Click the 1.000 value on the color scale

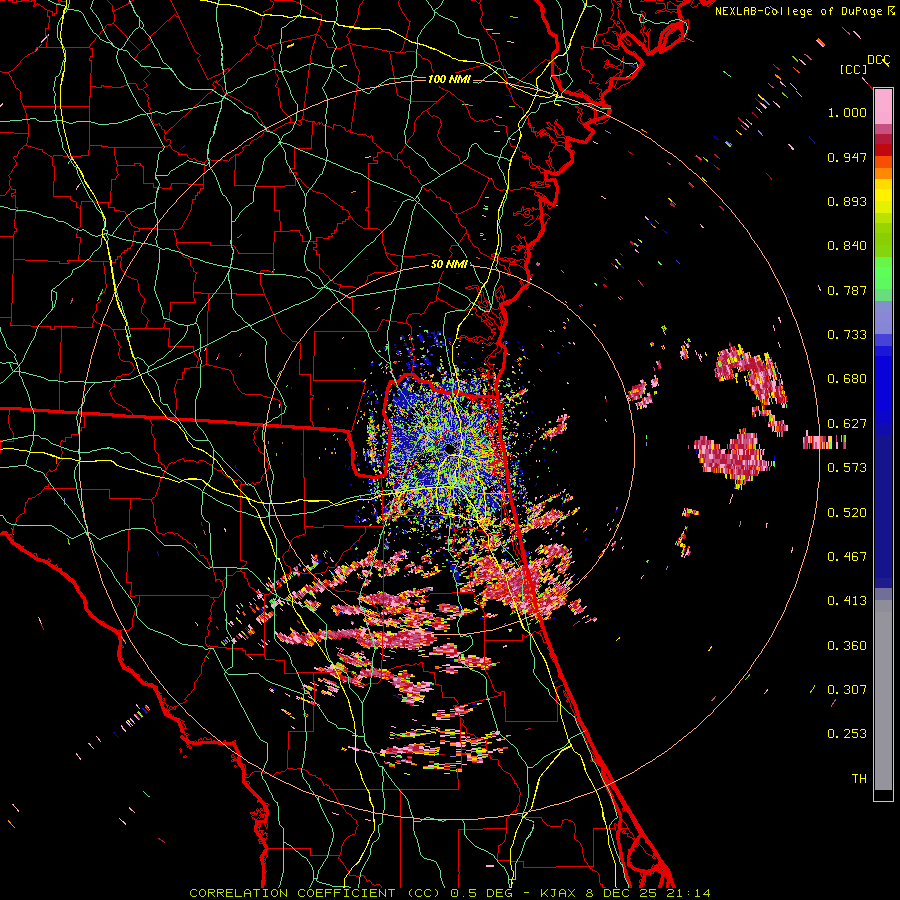(x=847, y=112)
